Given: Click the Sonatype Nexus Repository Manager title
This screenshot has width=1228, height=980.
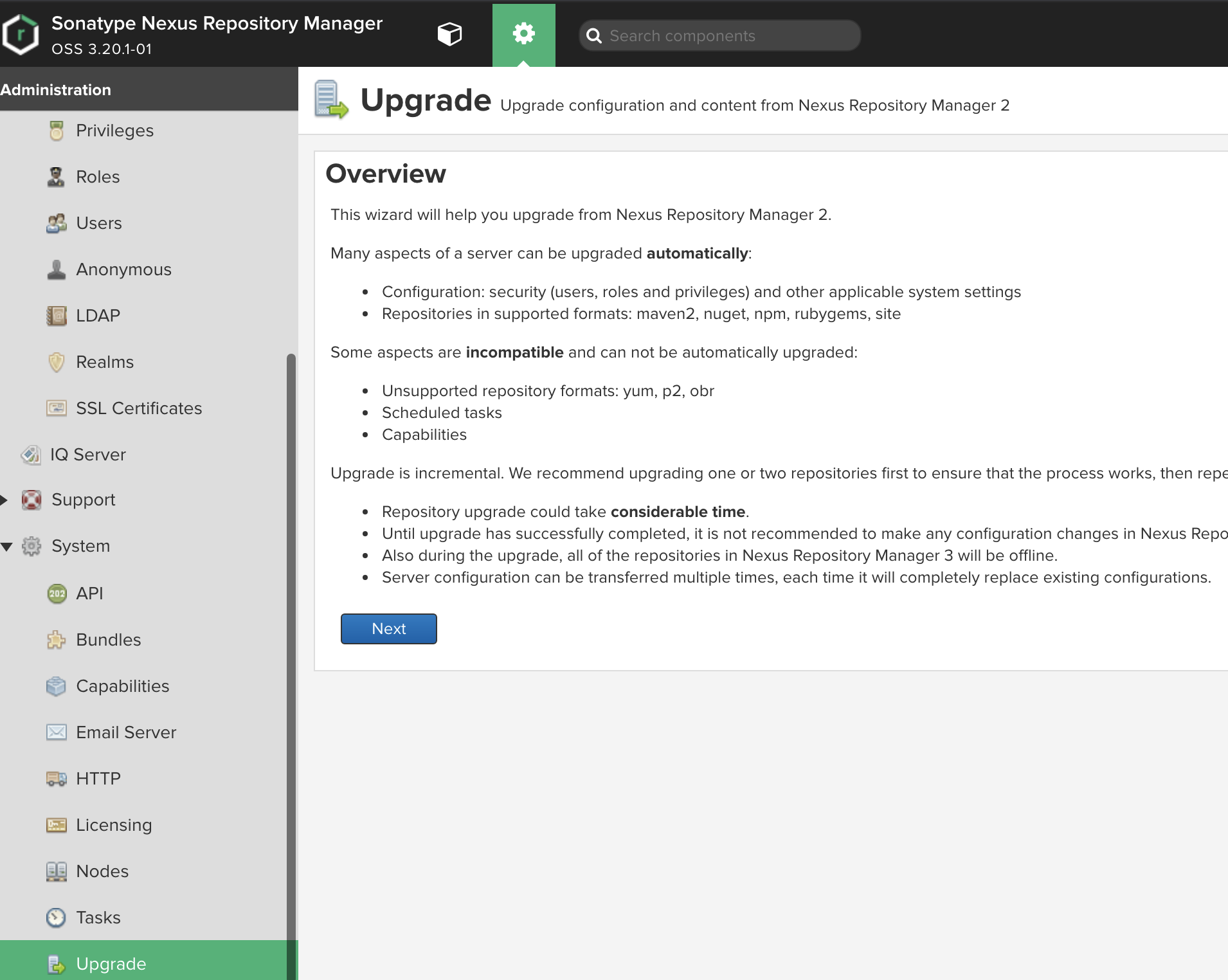Looking at the screenshot, I should click(217, 23).
